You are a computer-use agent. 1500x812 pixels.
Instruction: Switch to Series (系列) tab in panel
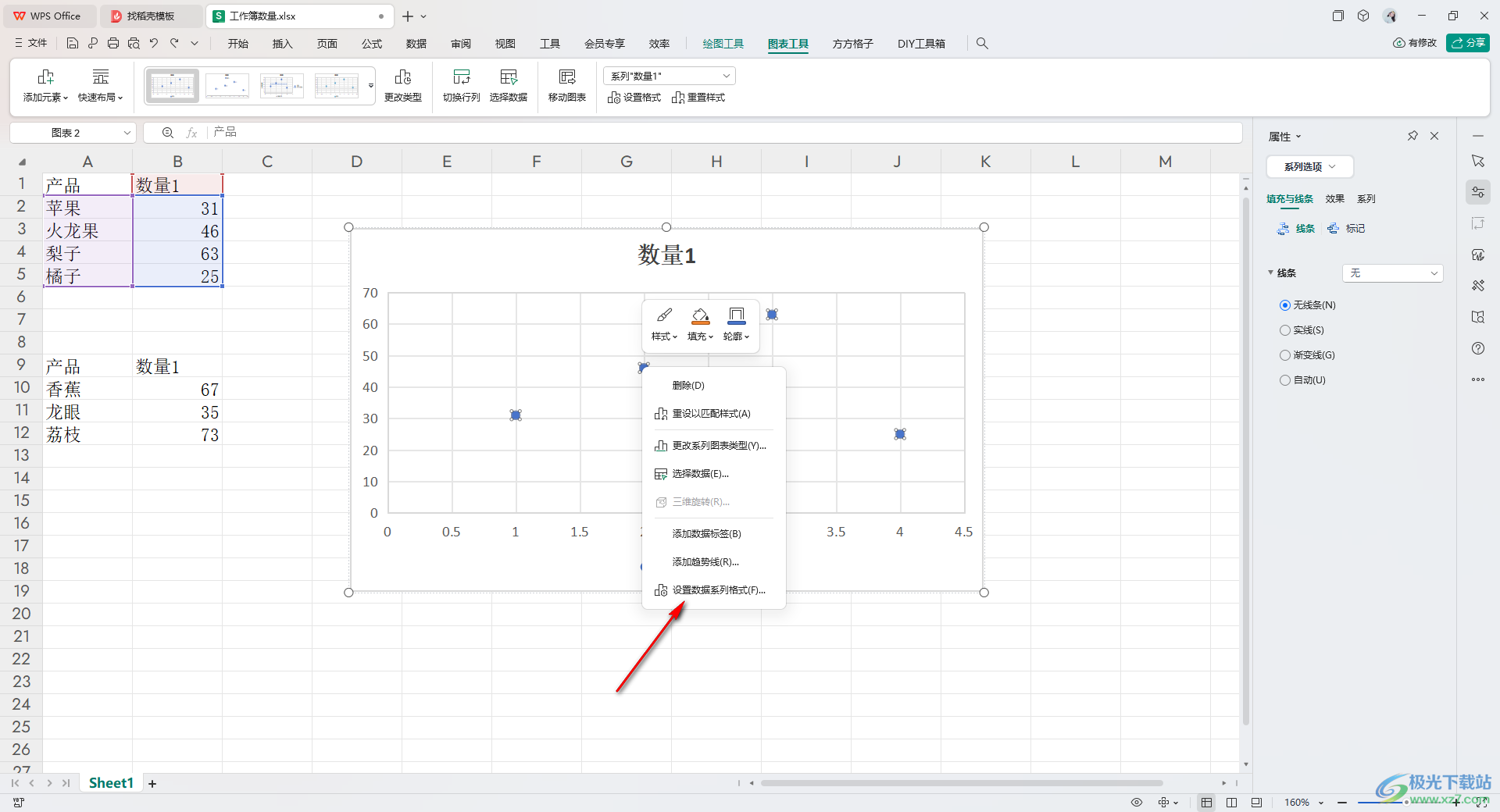pos(1366,199)
